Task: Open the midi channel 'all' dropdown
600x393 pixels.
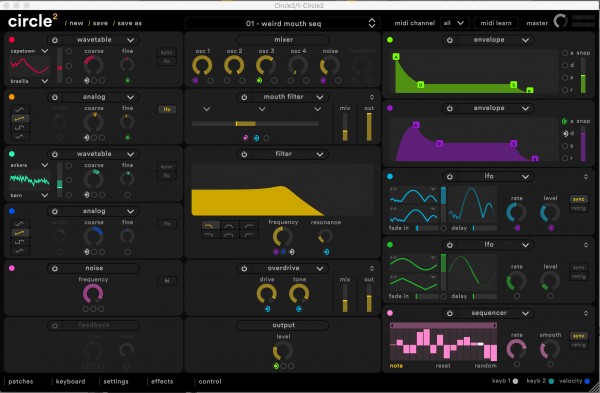Action: pyautogui.click(x=454, y=23)
